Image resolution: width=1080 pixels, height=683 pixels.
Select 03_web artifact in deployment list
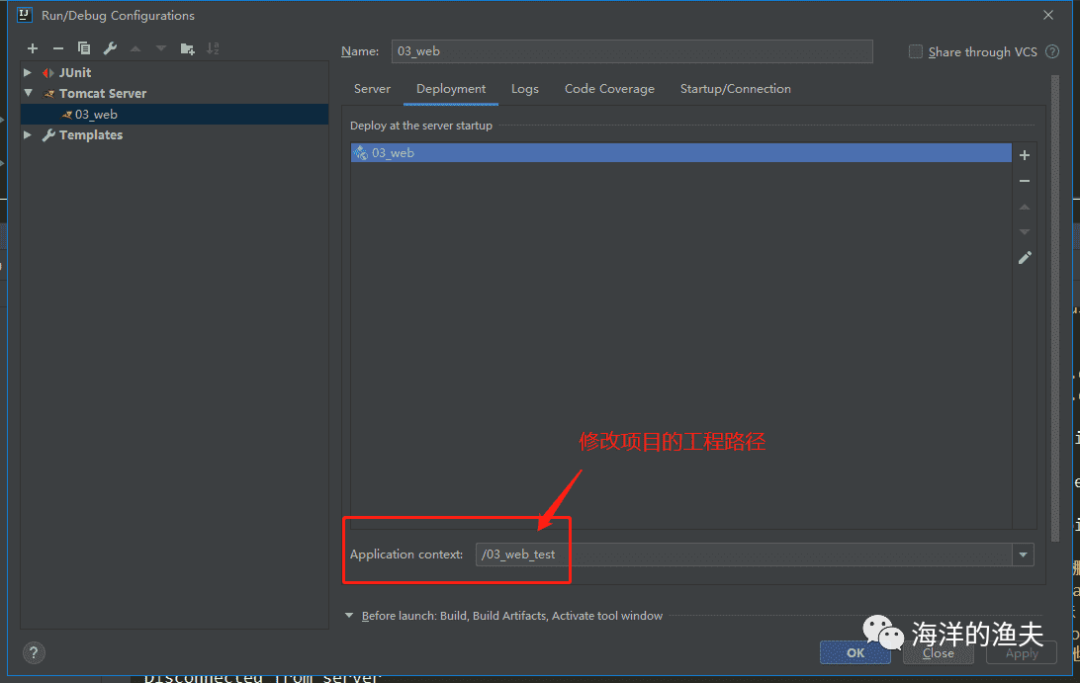[681, 153]
